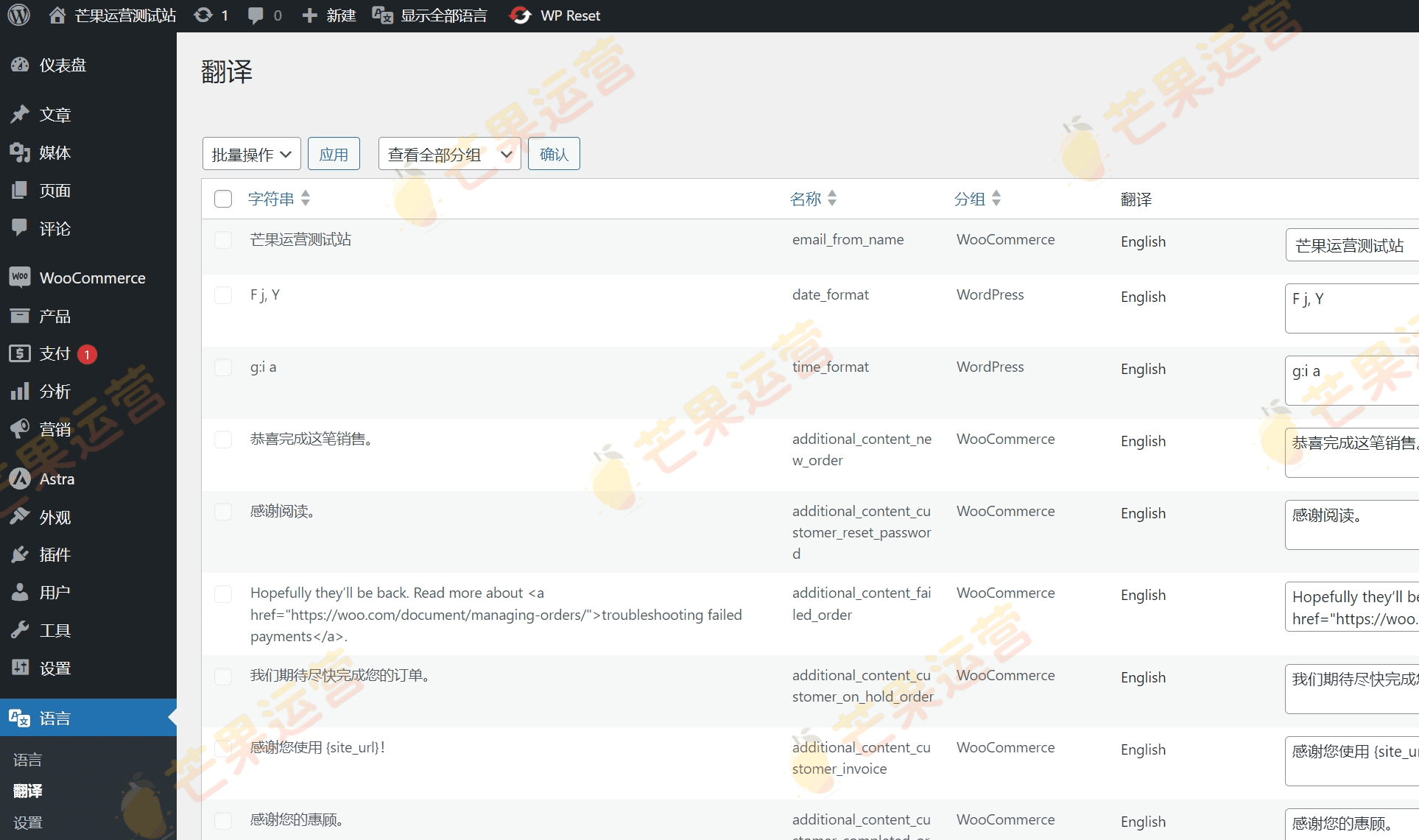
Task: Open the 设置 submenu under 语言
Action: click(28, 822)
